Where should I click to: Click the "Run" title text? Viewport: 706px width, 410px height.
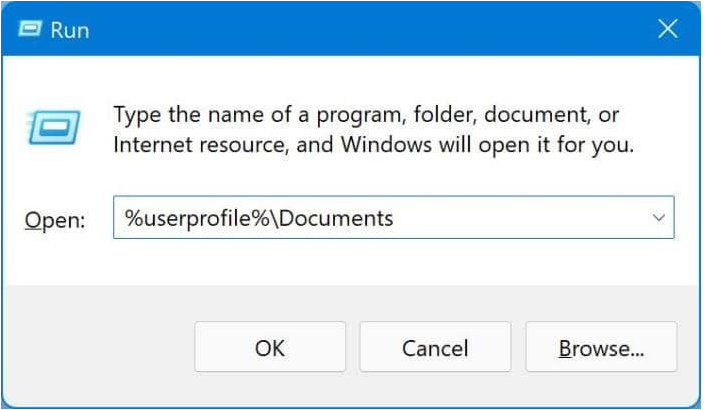(x=70, y=30)
